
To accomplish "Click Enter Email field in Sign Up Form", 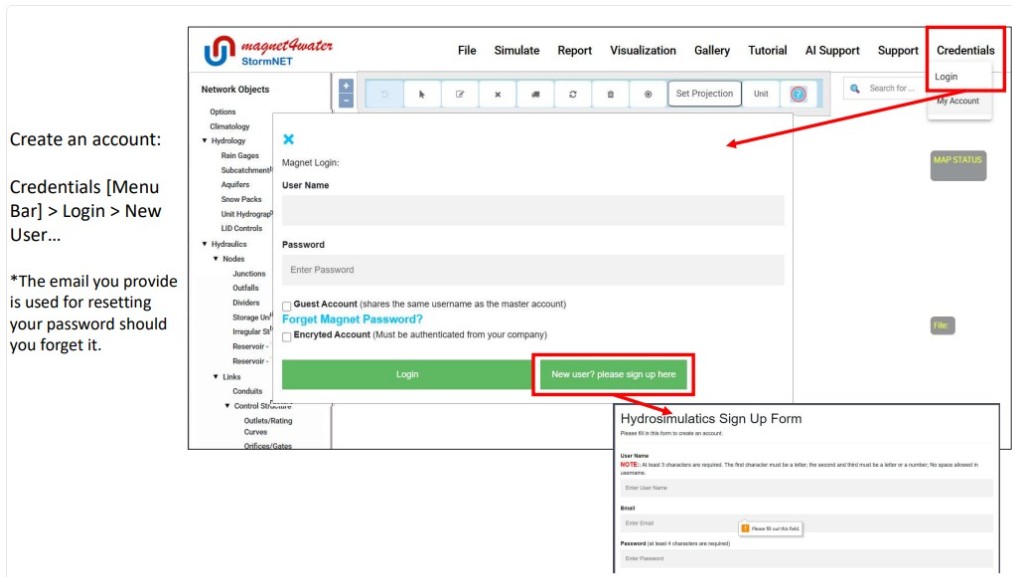I will [806, 523].
